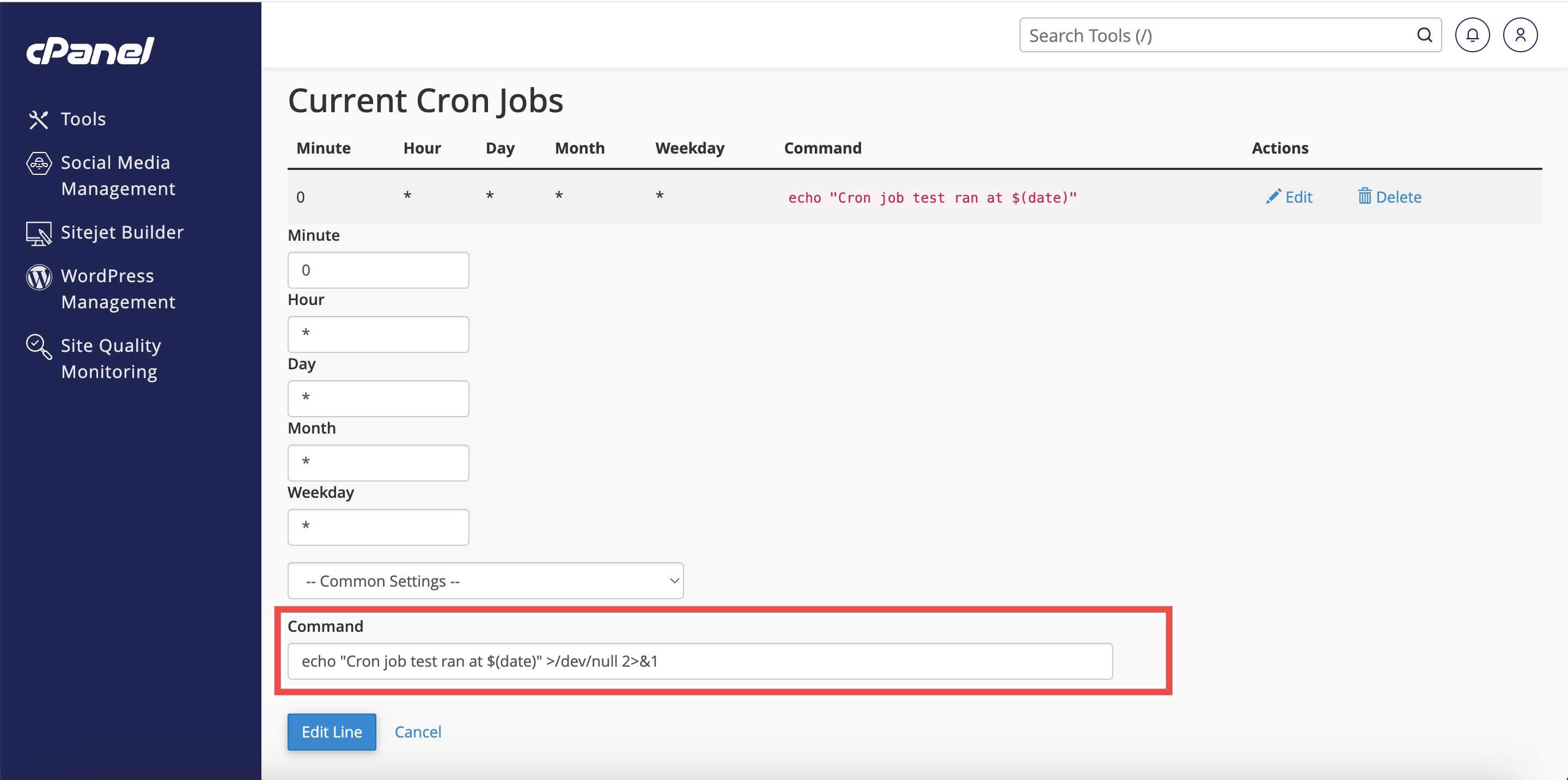Click the Sitejet Builder monitor icon
The width and height of the screenshot is (1568, 780).
[38, 233]
